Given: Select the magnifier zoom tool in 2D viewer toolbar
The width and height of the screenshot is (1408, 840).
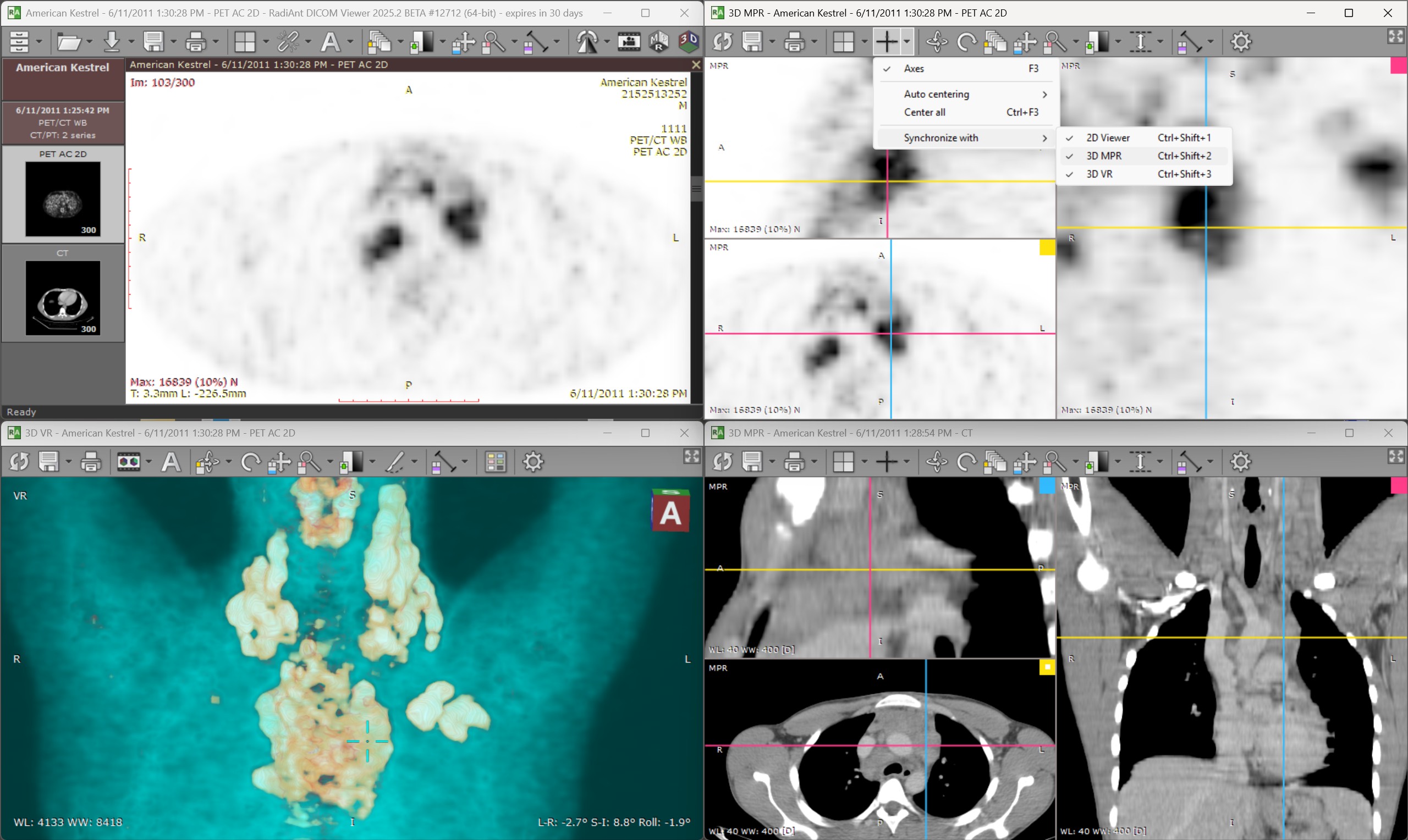Looking at the screenshot, I should point(493,41).
